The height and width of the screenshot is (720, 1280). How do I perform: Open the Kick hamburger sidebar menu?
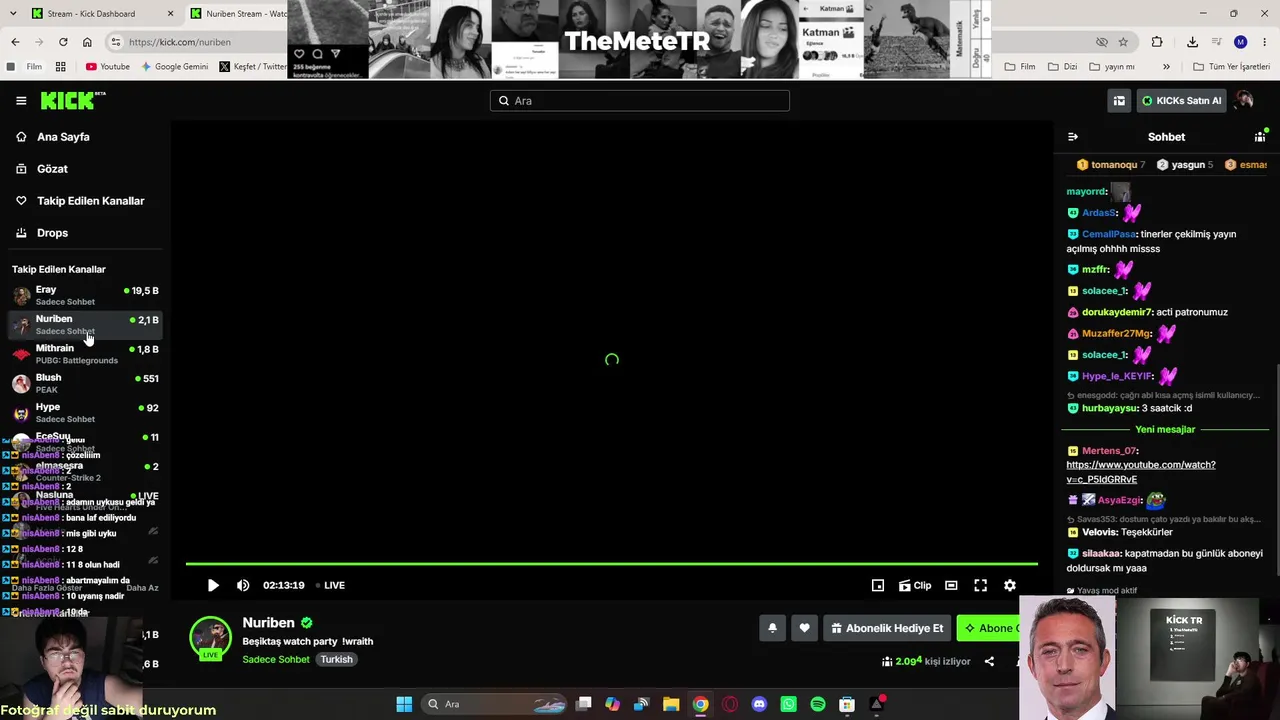tap(21, 101)
